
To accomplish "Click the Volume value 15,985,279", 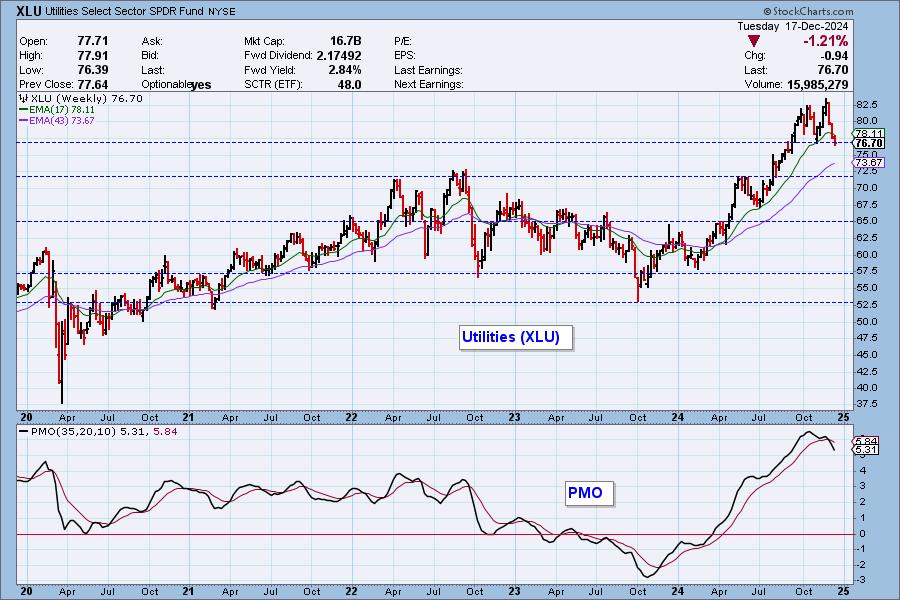I will (x=817, y=84).
